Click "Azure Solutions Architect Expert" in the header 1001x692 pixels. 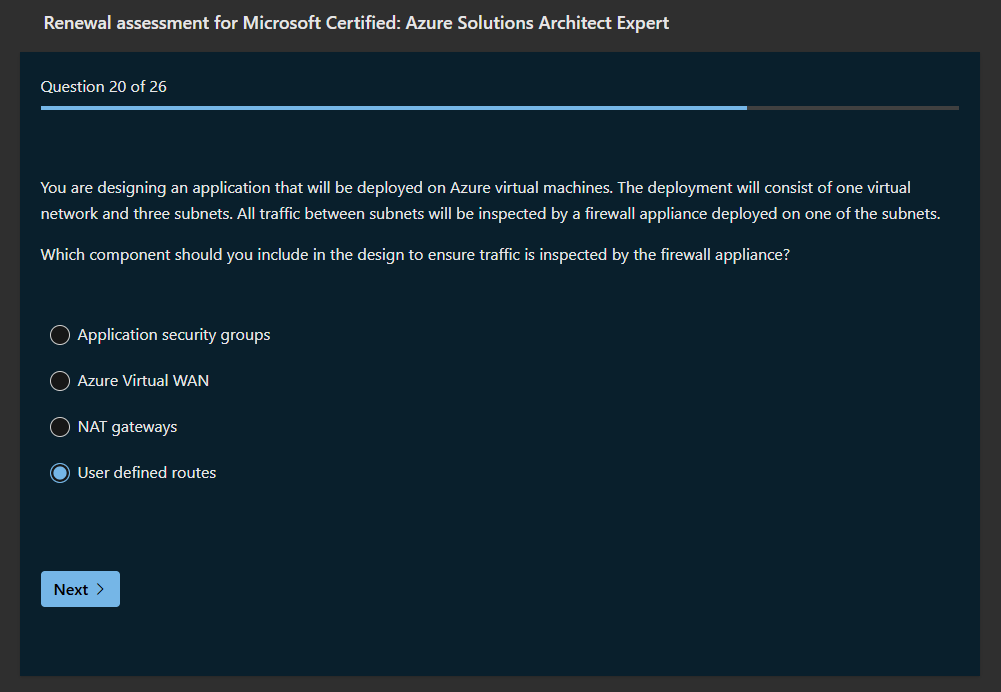coord(538,22)
